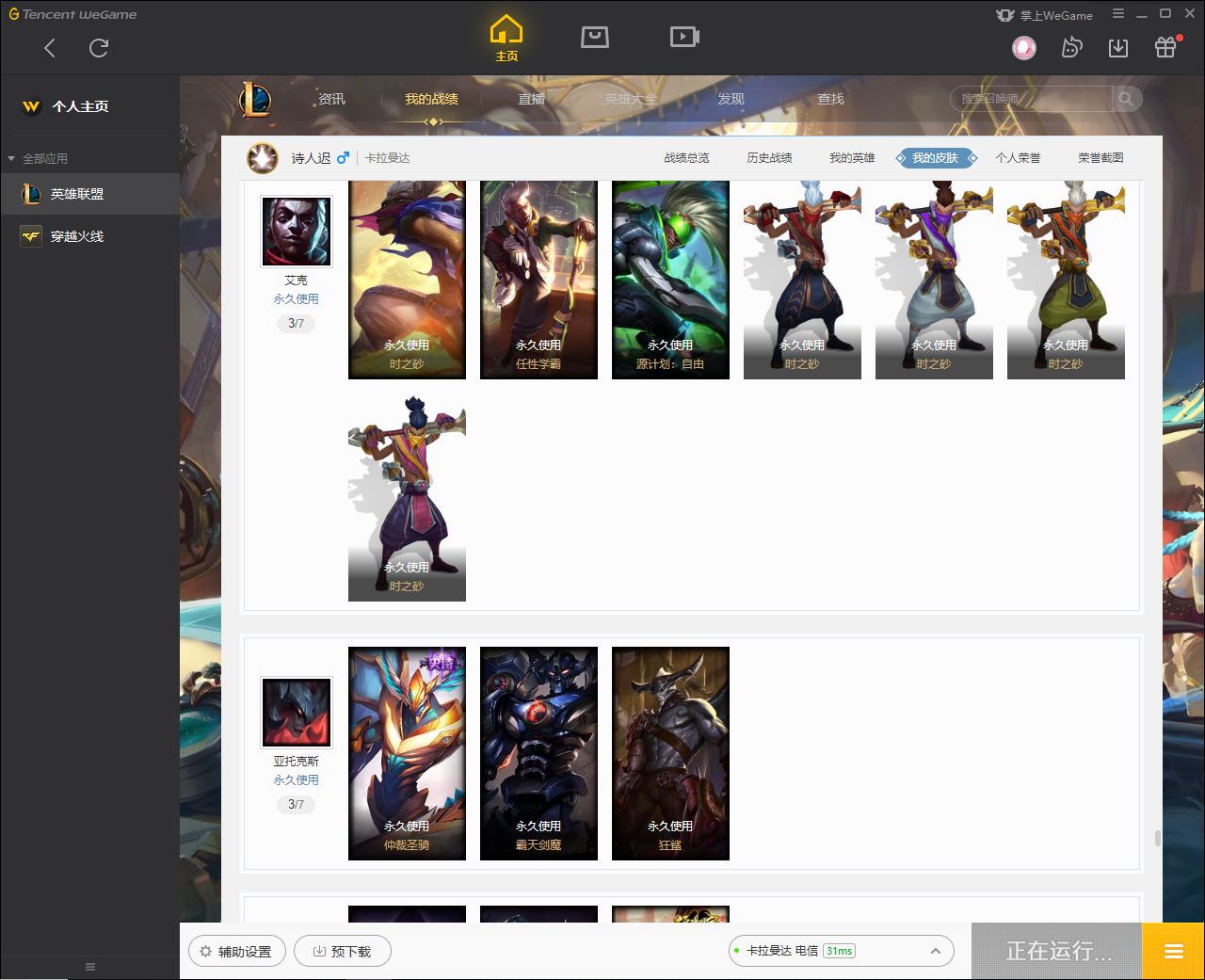Switch to 我的皮肤 subtab
Viewport: 1205px width, 980px height.
coord(936,158)
